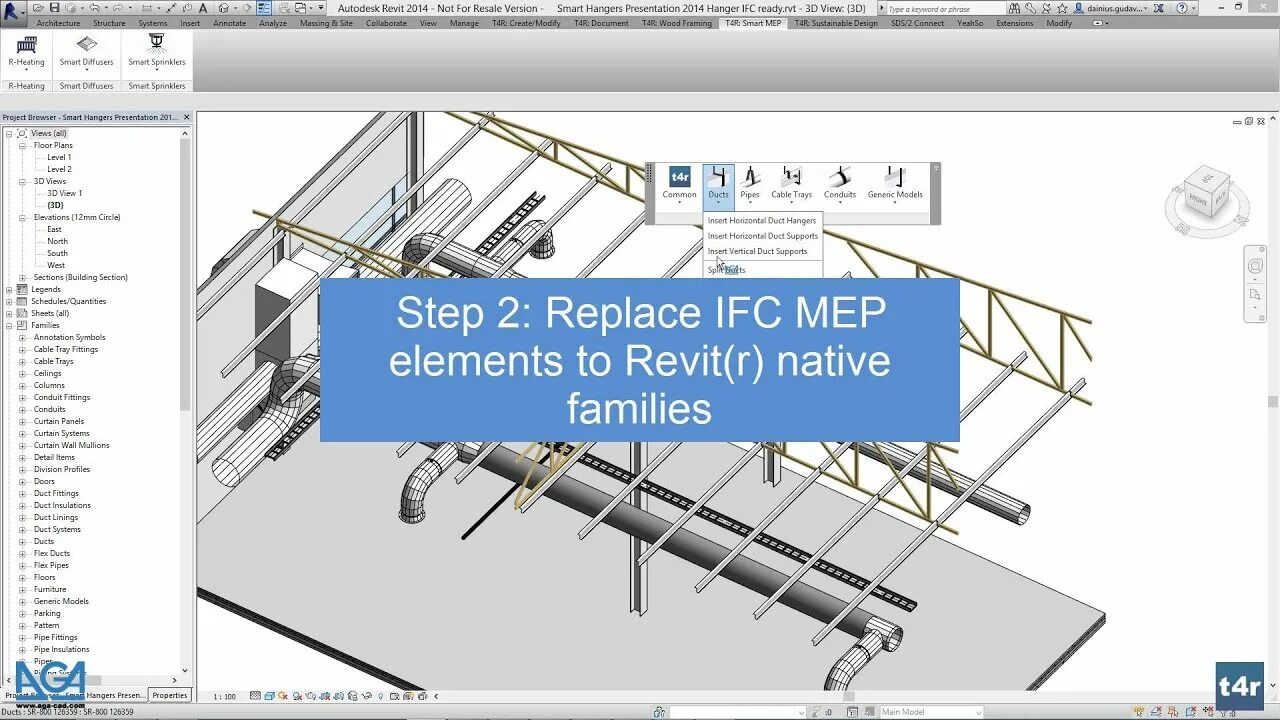Expand the Legends node in Project Browser
The image size is (1280, 720).
10,289
